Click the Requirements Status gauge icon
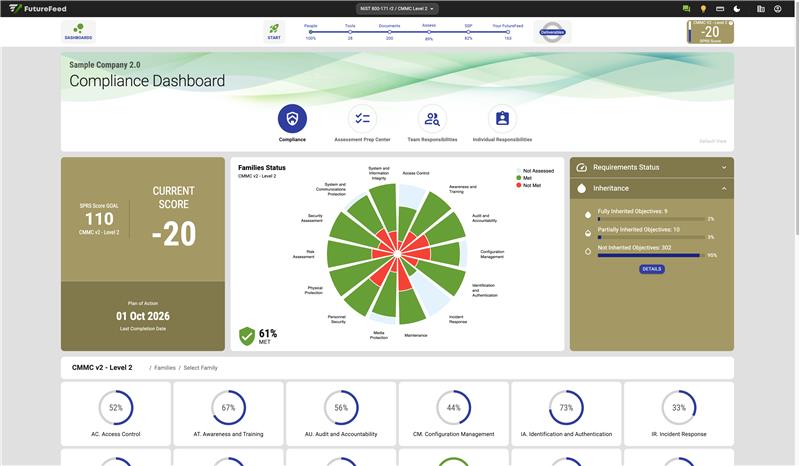The height and width of the screenshot is (466, 800). coord(582,167)
